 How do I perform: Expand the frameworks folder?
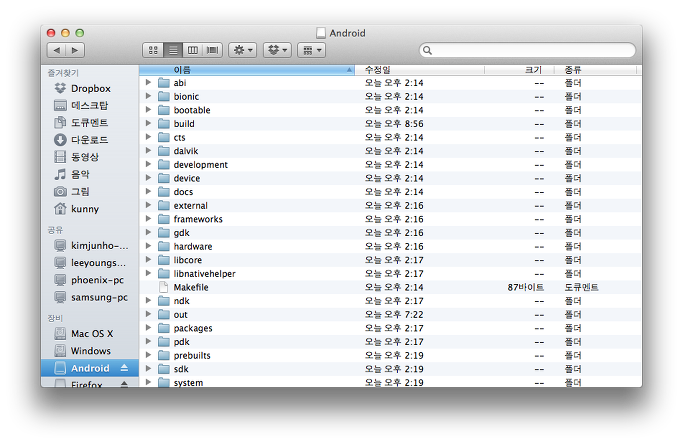(148, 219)
